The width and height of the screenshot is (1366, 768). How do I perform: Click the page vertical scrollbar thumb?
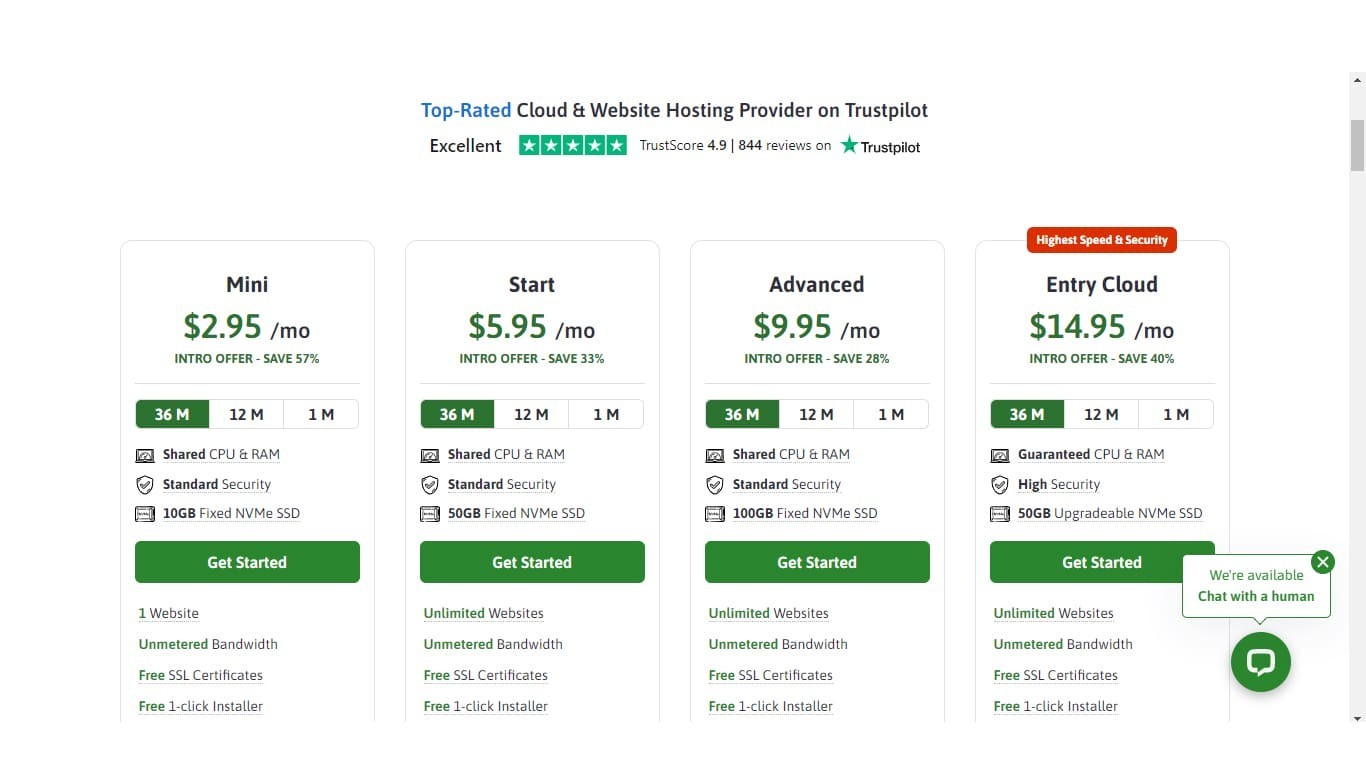click(x=1357, y=145)
